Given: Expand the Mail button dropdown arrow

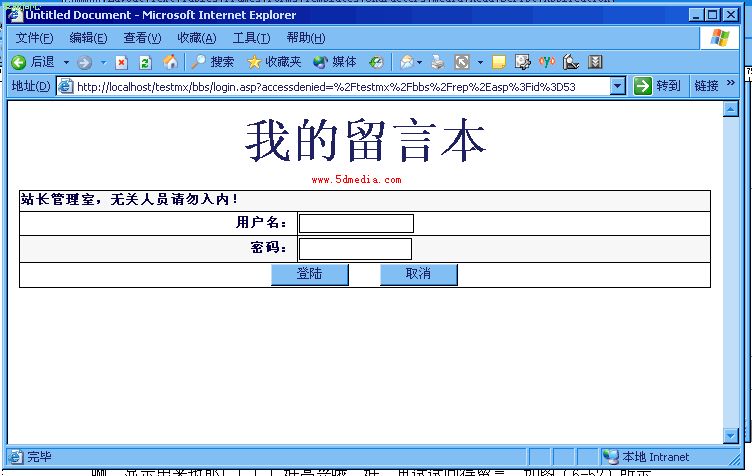Looking at the screenshot, I should point(419,62).
